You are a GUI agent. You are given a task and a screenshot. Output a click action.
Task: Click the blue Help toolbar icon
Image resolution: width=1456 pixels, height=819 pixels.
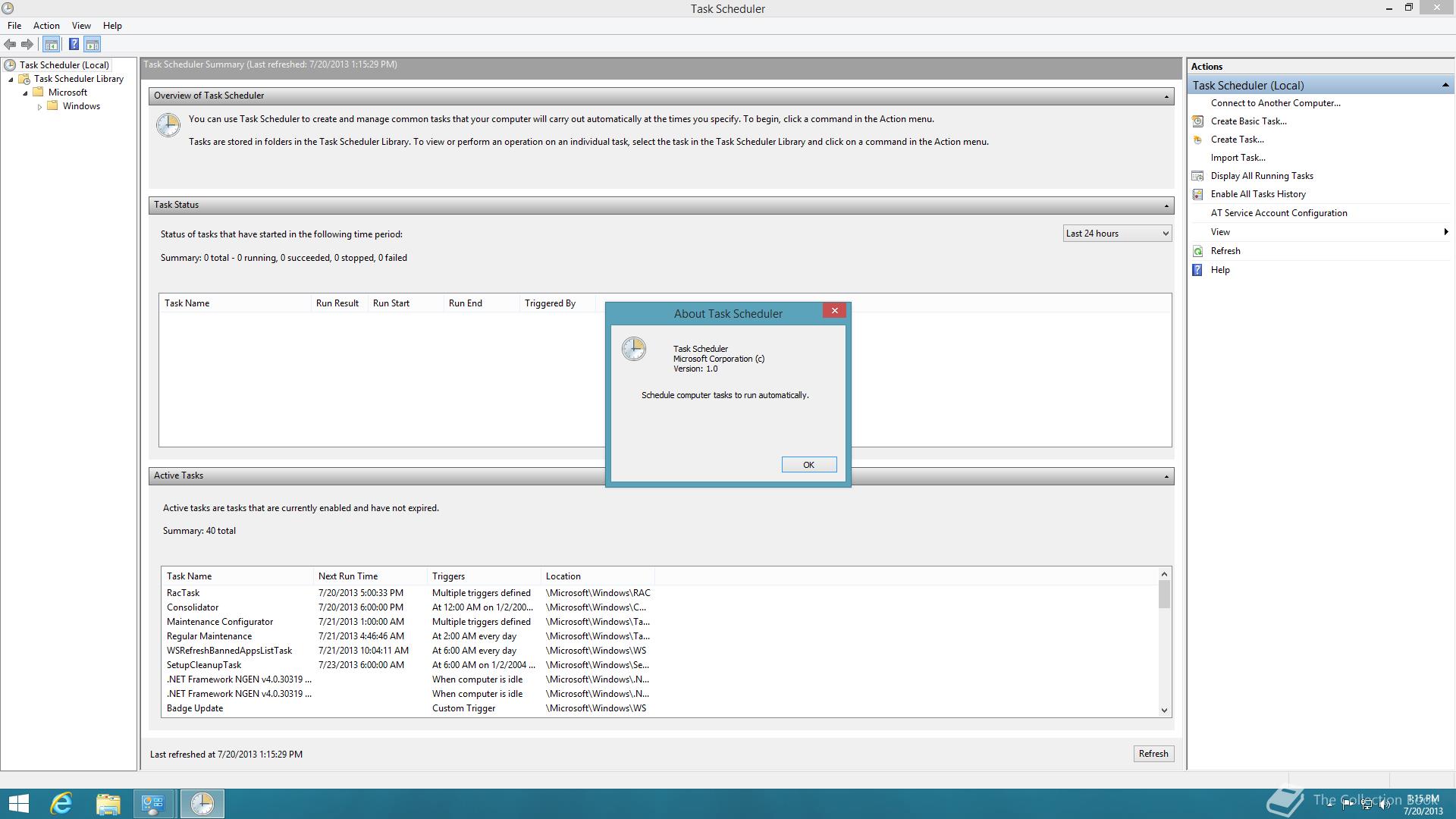[x=74, y=45]
